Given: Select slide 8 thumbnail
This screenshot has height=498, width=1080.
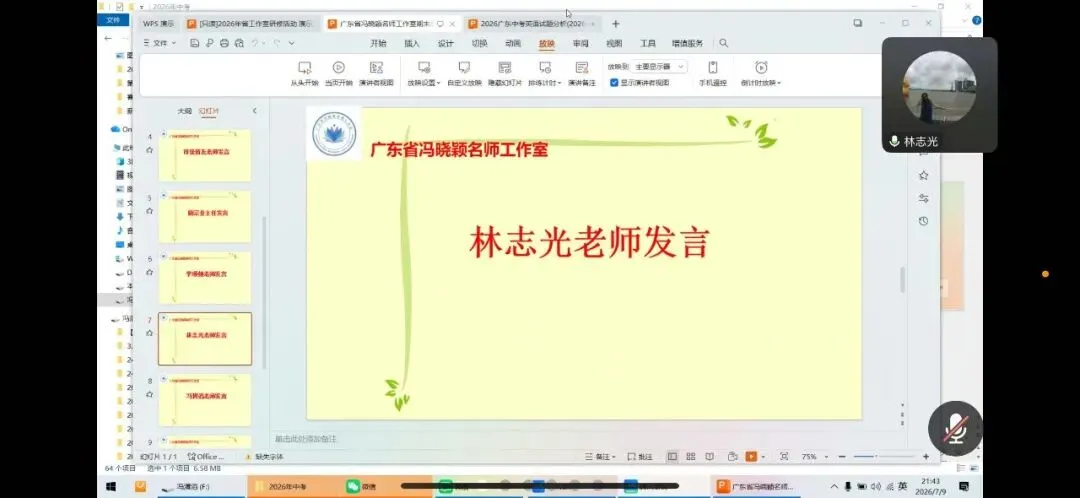Looking at the screenshot, I should (205, 400).
